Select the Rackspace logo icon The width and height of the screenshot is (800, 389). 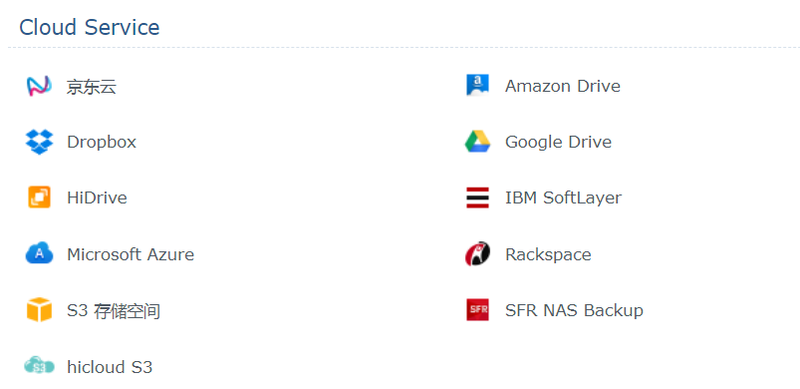pyautogui.click(x=478, y=254)
